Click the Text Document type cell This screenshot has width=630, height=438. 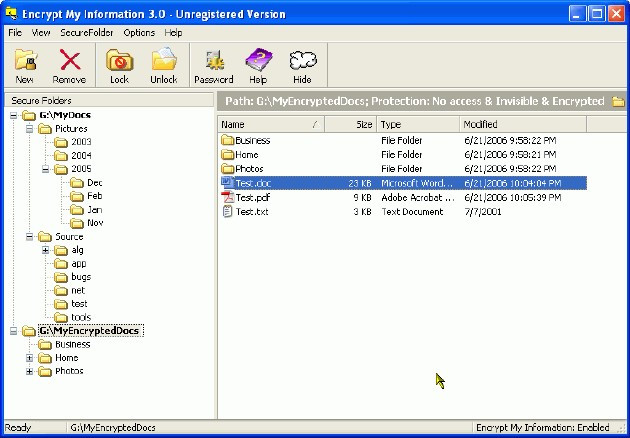[412, 212]
